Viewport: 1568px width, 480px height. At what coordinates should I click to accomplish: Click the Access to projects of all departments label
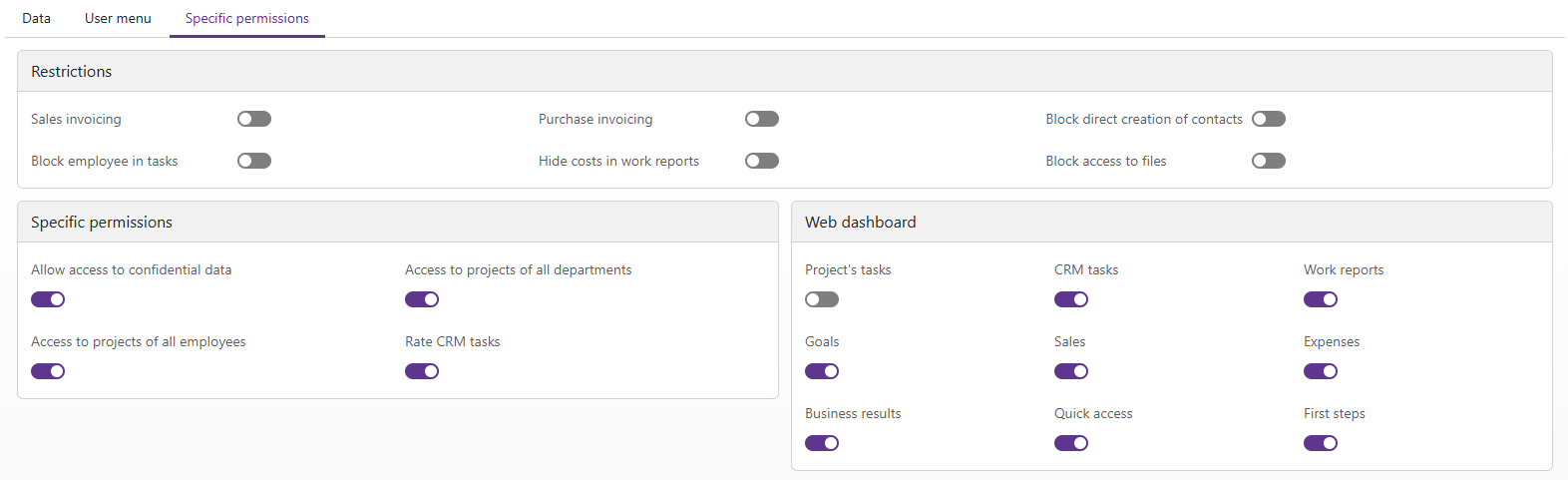(519, 269)
